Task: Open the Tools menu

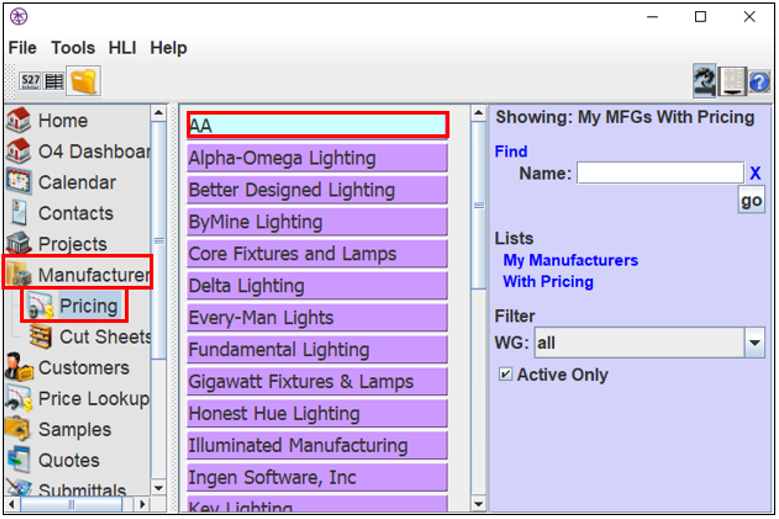Action: click(73, 48)
